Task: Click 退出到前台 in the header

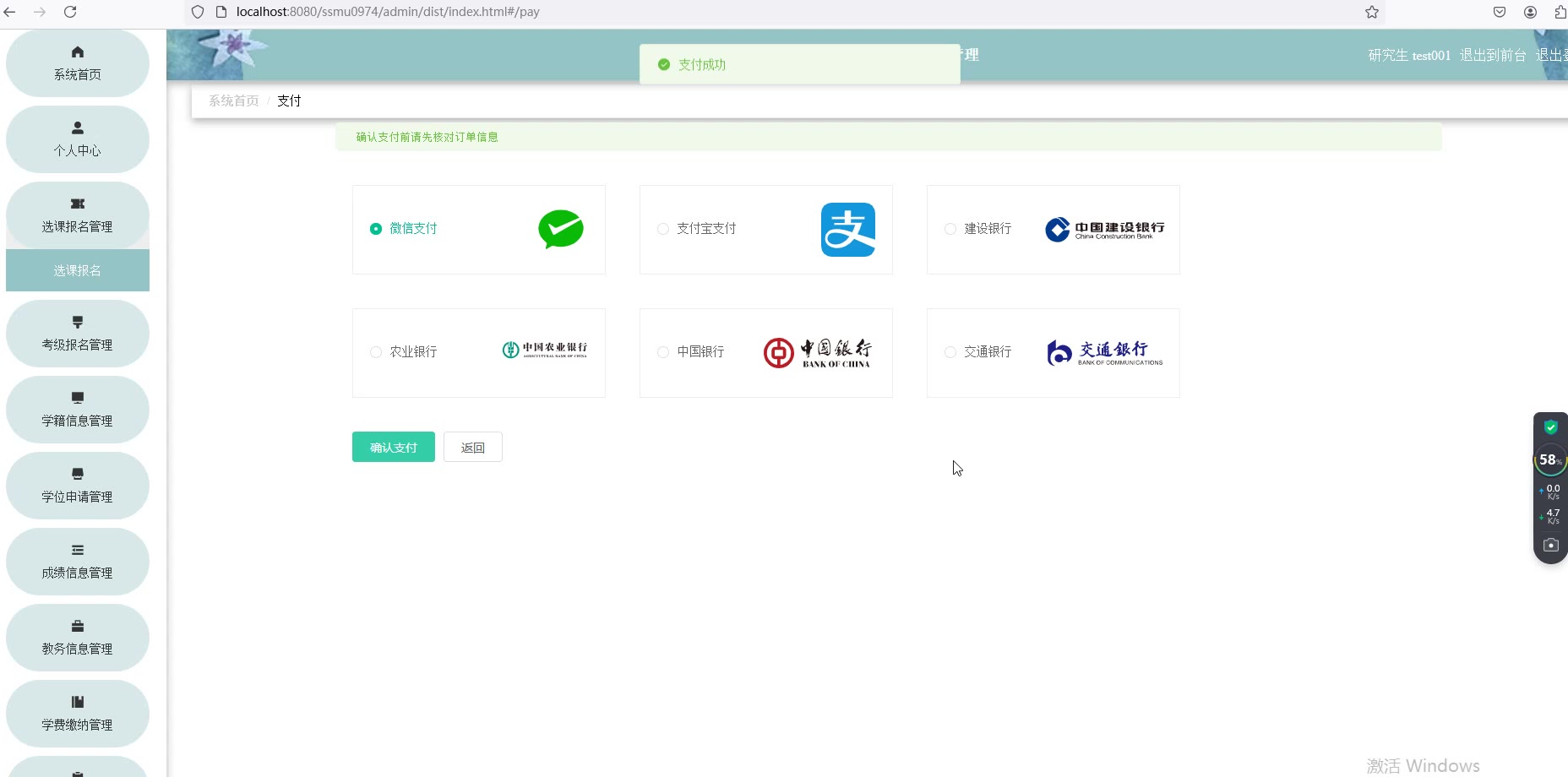Action: [x=1493, y=55]
